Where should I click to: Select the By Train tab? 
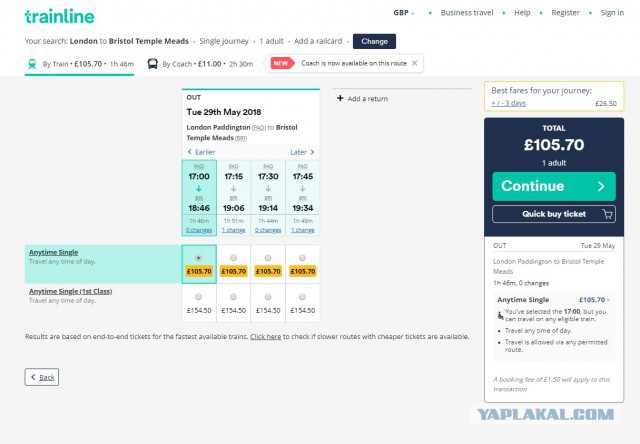(x=80, y=64)
